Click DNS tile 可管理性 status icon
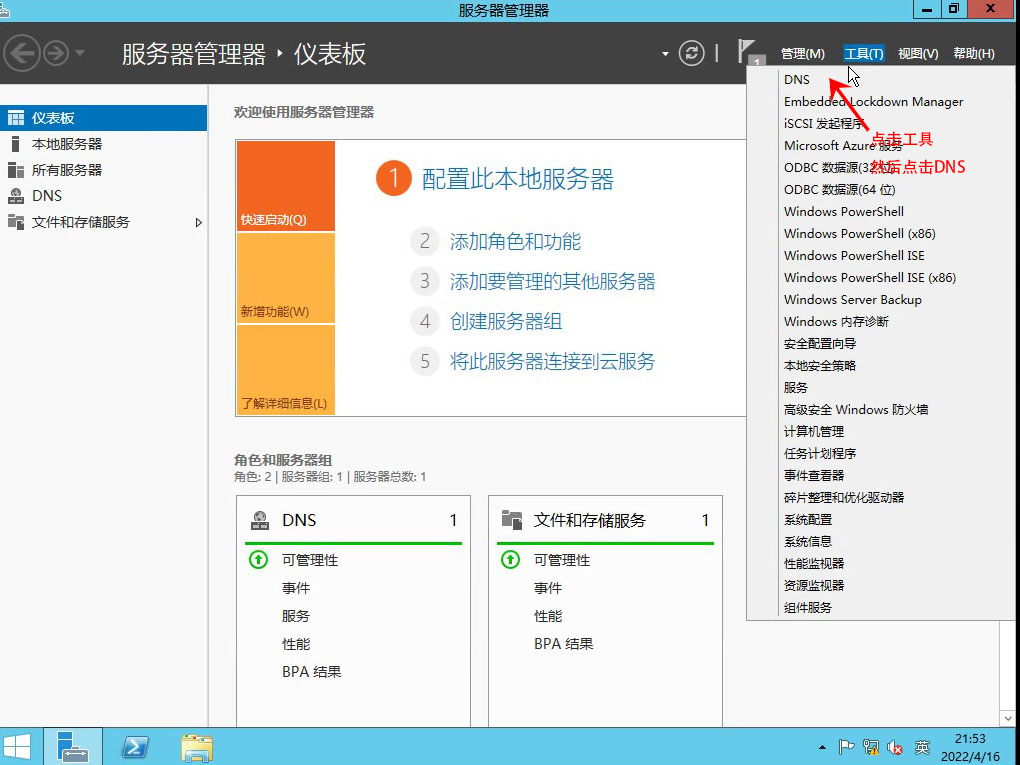 [x=259, y=559]
